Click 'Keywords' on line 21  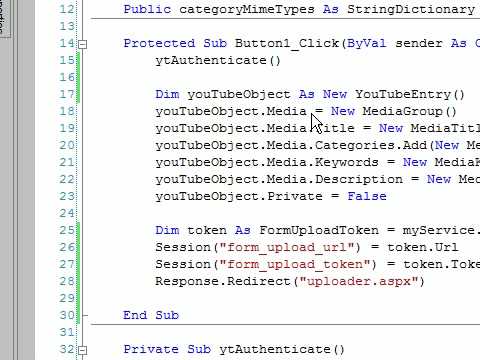(347, 162)
